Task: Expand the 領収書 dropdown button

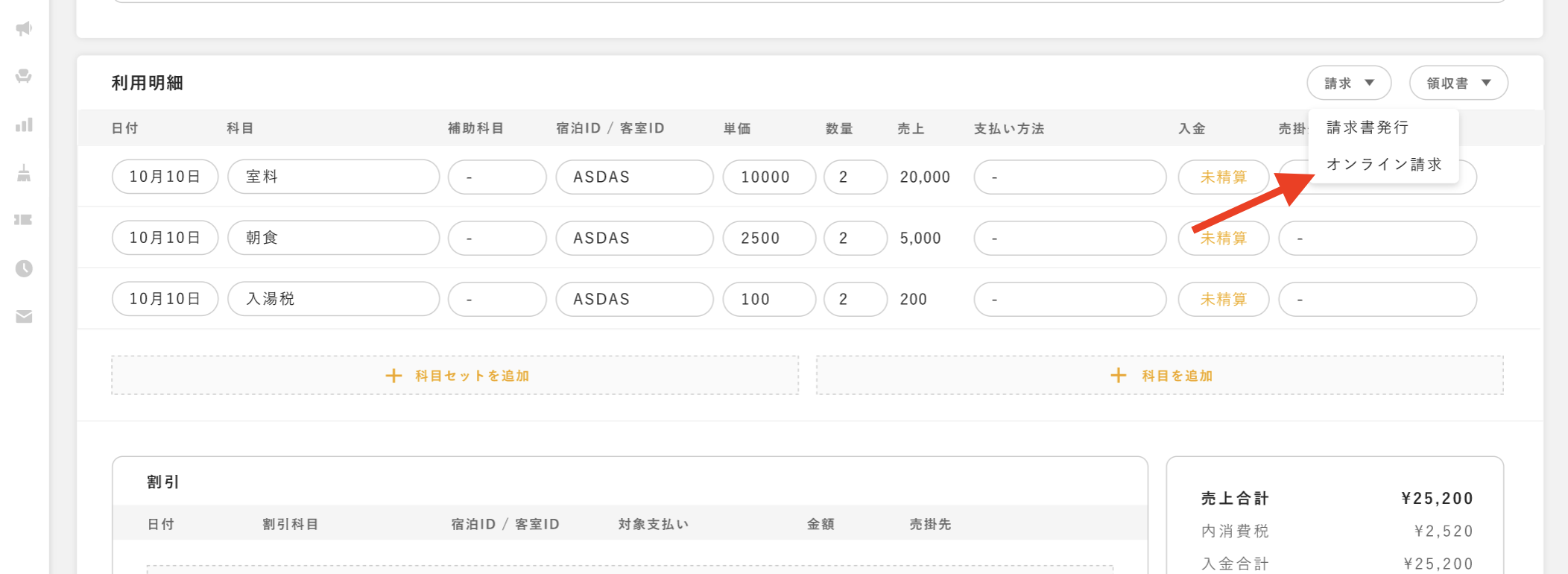Action: 1458,83
